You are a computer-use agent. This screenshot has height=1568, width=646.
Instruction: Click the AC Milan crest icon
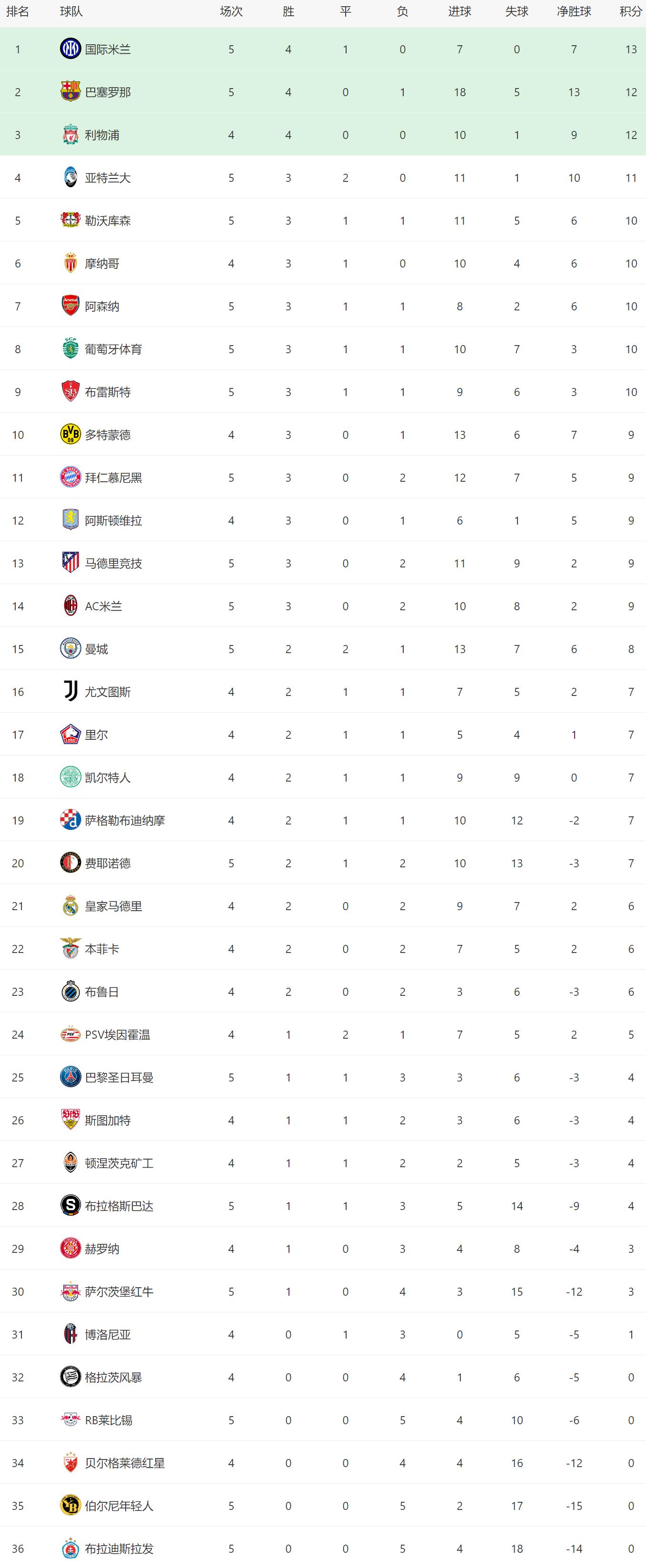point(70,605)
